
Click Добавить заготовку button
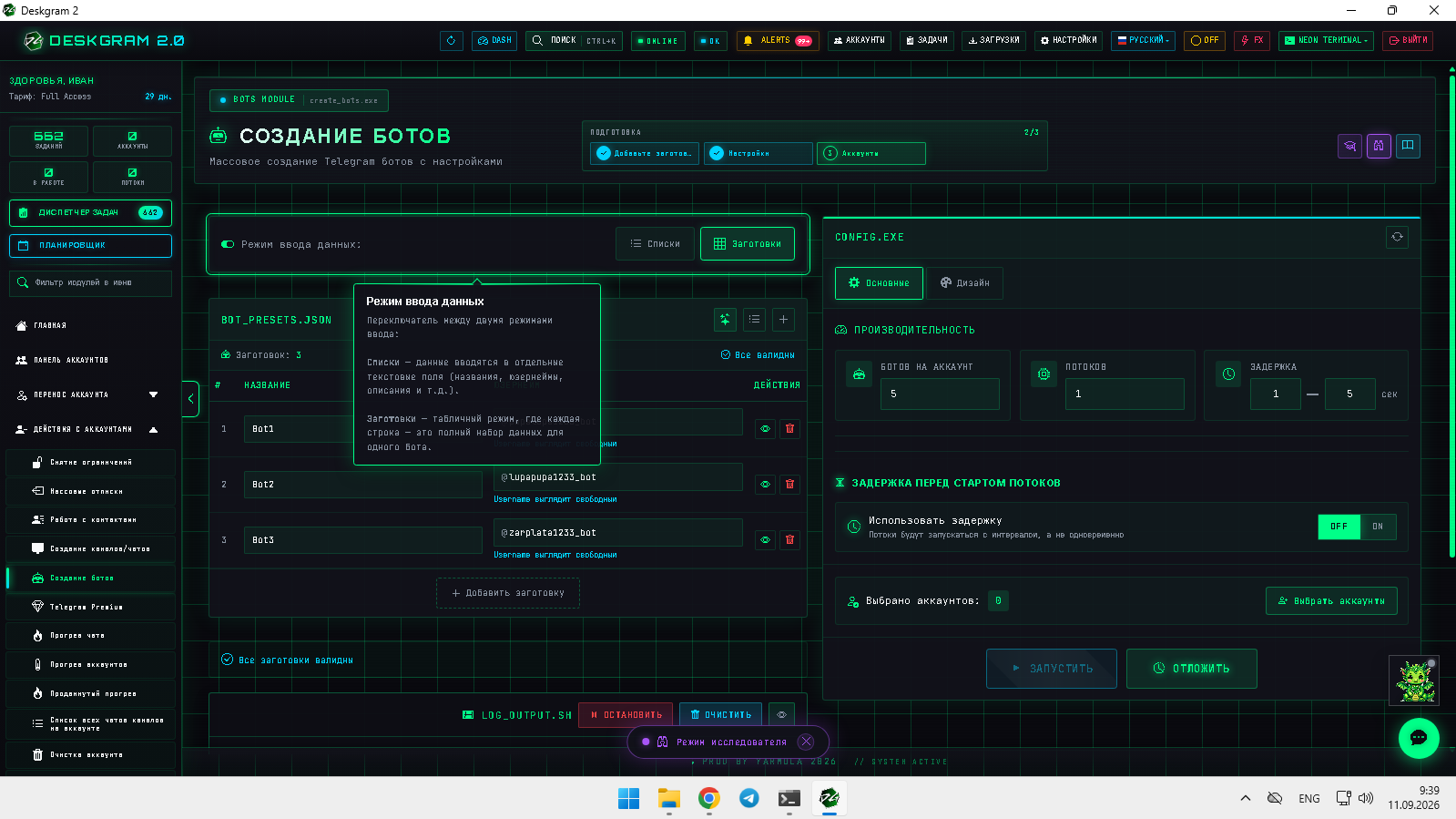[508, 593]
